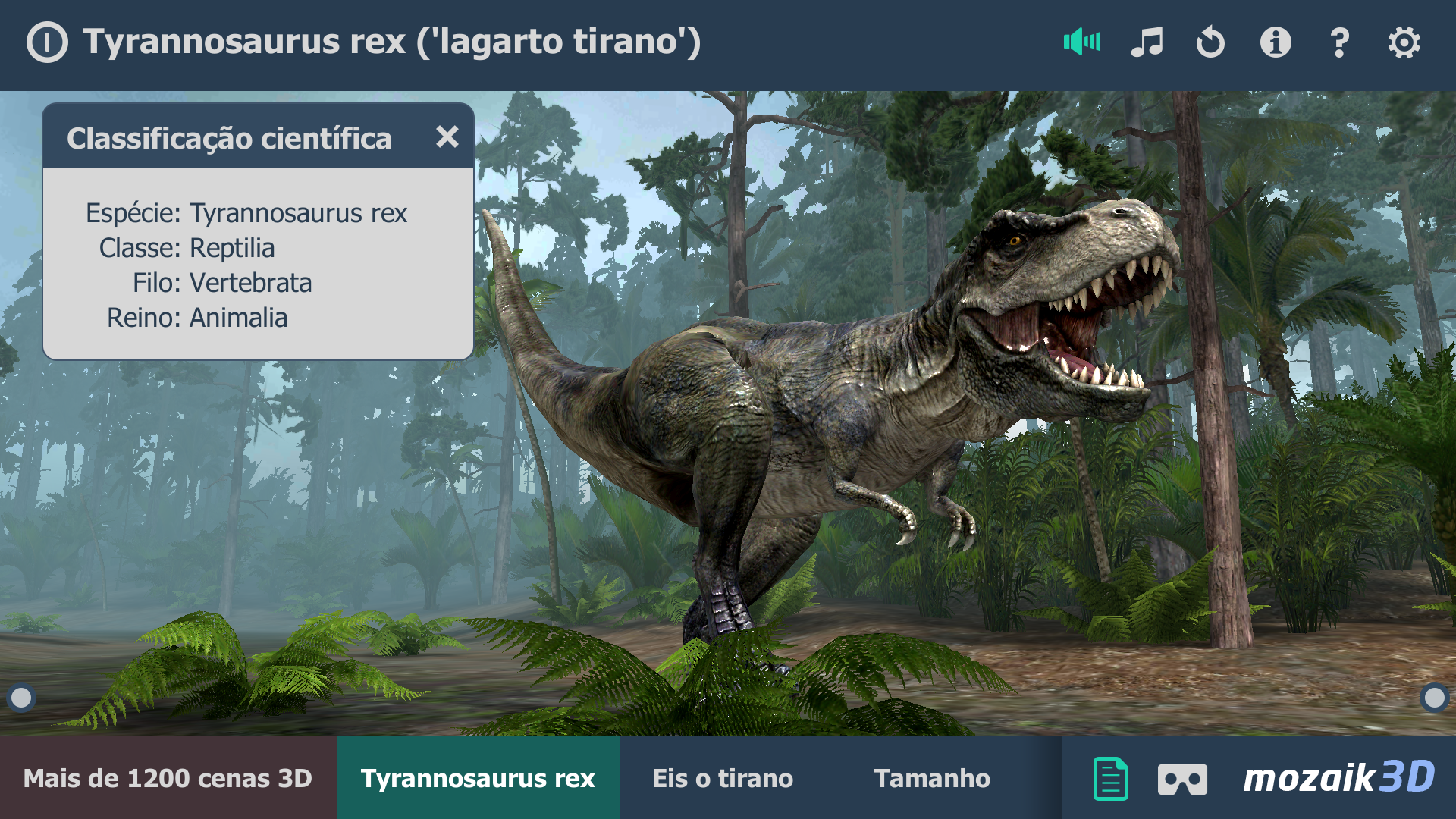Click the power icon beside the title

pyautogui.click(x=47, y=42)
